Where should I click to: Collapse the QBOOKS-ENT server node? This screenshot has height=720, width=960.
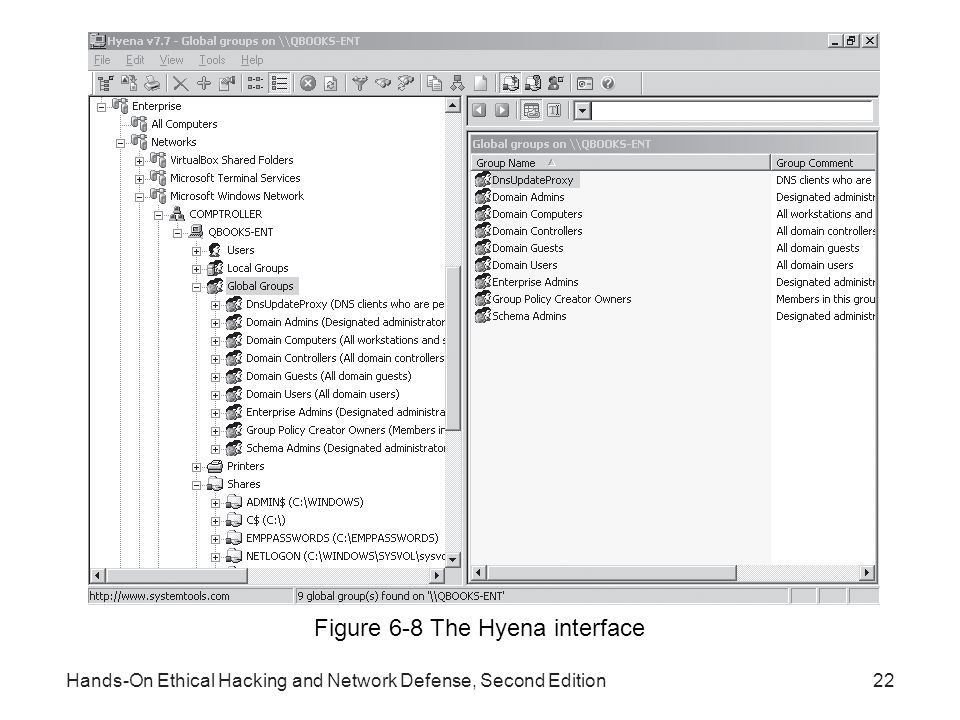click(178, 233)
